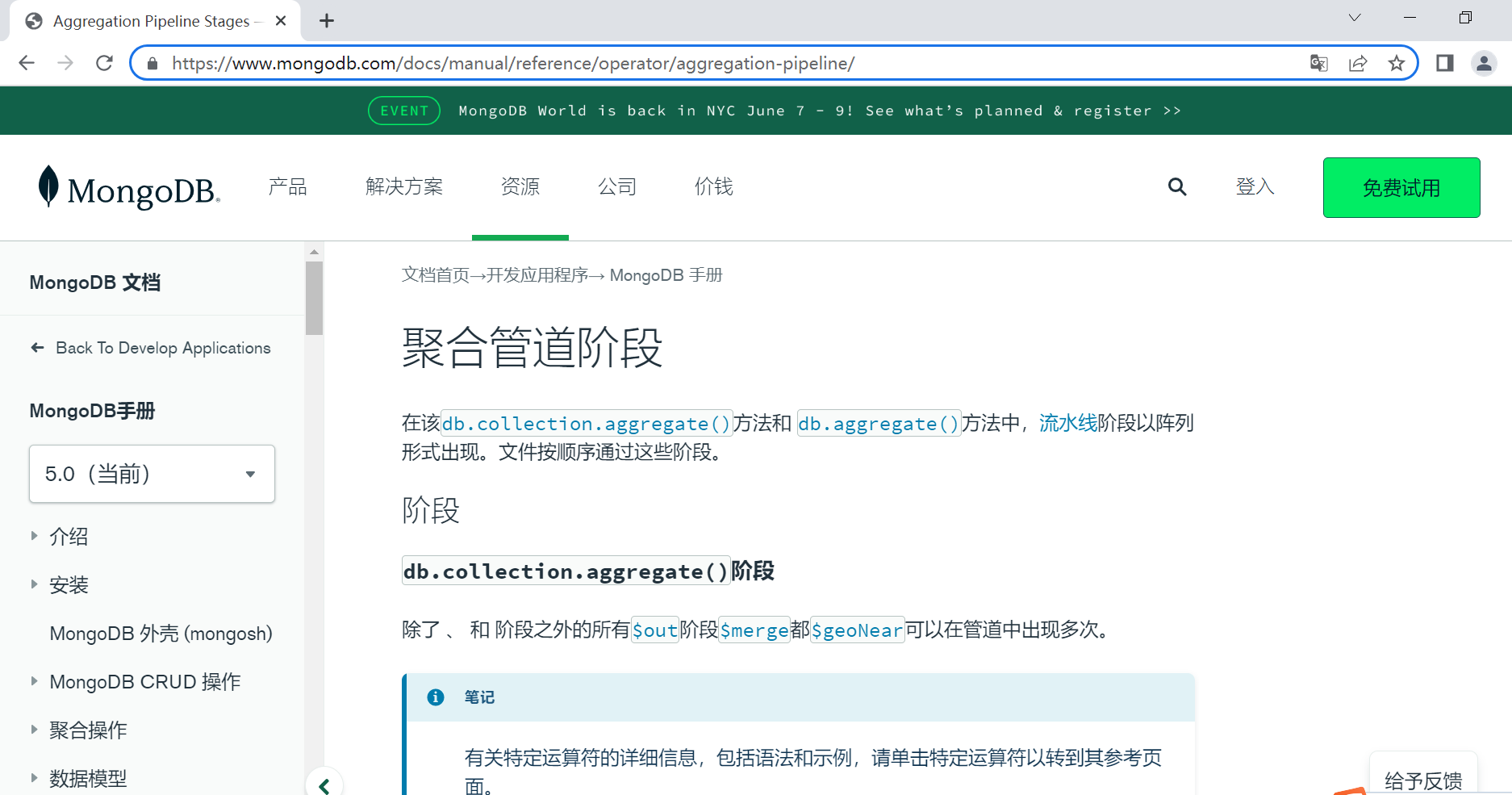Viewport: 1512px width, 795px height.
Task: Click the 流水线 link
Action: (x=1068, y=423)
